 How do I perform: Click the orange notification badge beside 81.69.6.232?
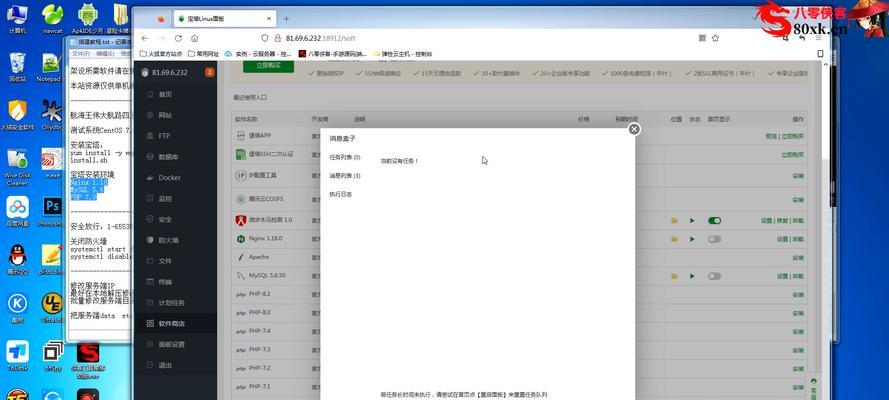209,73
